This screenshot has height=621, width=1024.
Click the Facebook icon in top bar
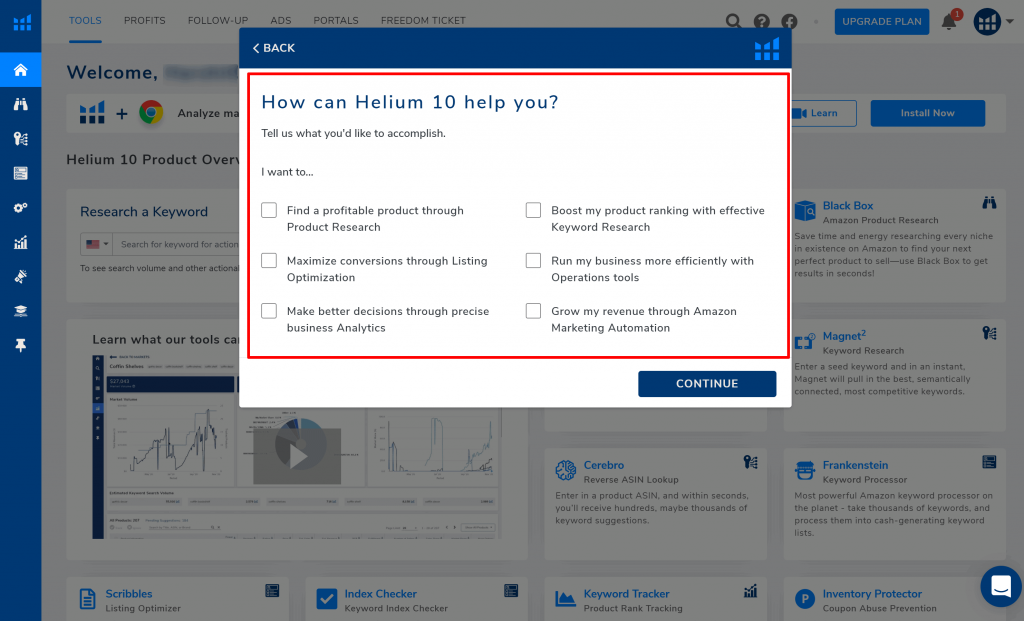(x=790, y=22)
